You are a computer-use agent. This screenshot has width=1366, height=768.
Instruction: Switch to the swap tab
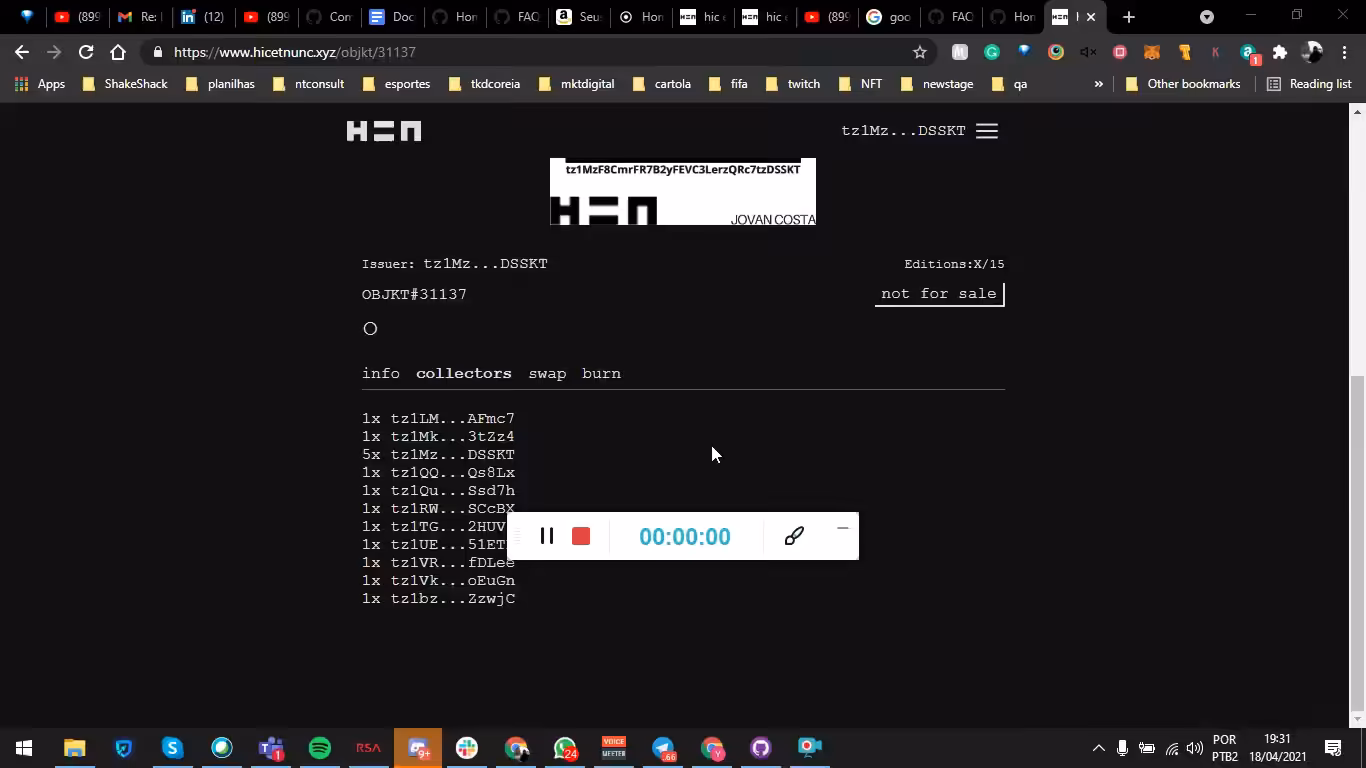pyautogui.click(x=547, y=373)
